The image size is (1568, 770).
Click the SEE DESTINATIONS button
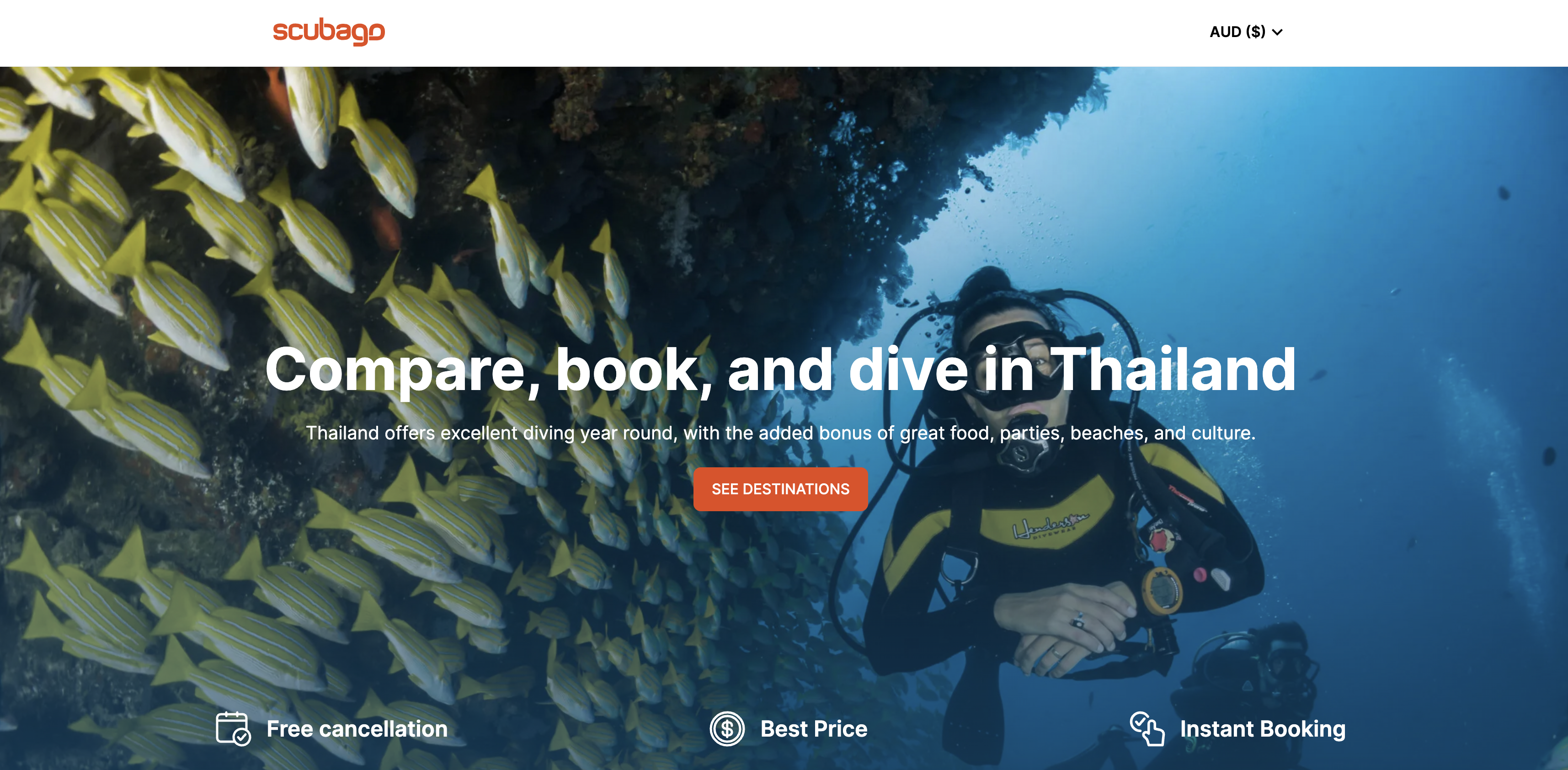coord(780,489)
